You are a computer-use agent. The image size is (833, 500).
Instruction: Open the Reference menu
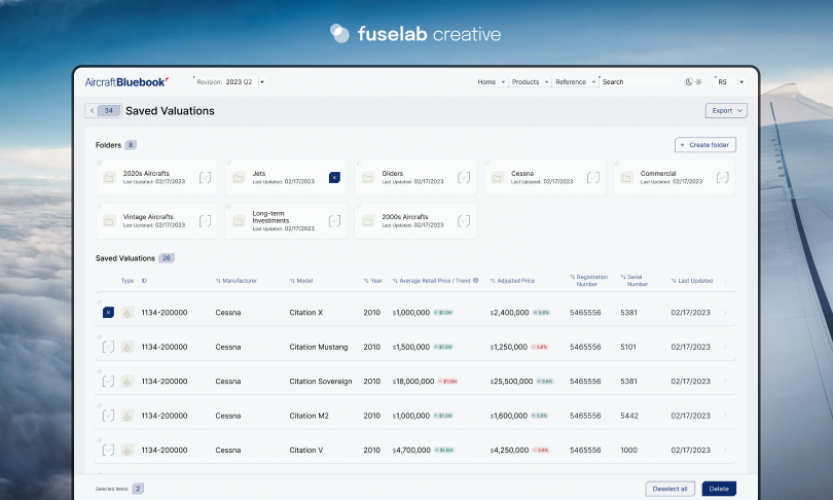click(x=575, y=82)
